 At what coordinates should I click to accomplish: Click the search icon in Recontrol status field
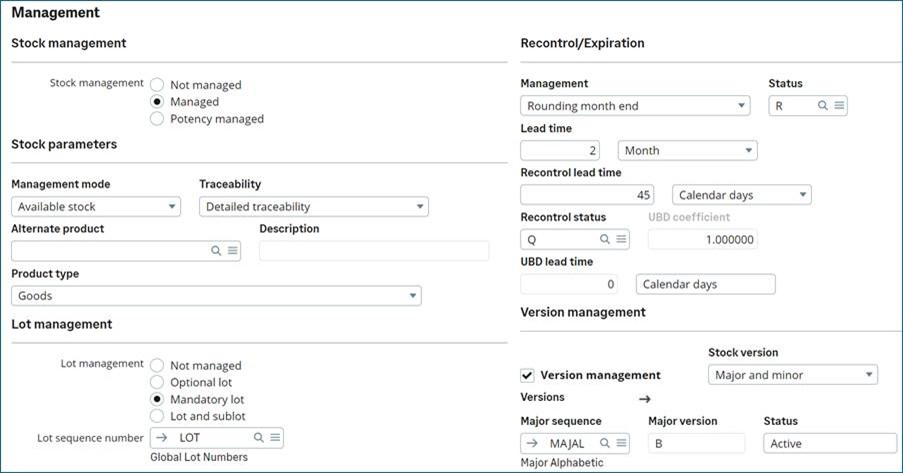604,239
